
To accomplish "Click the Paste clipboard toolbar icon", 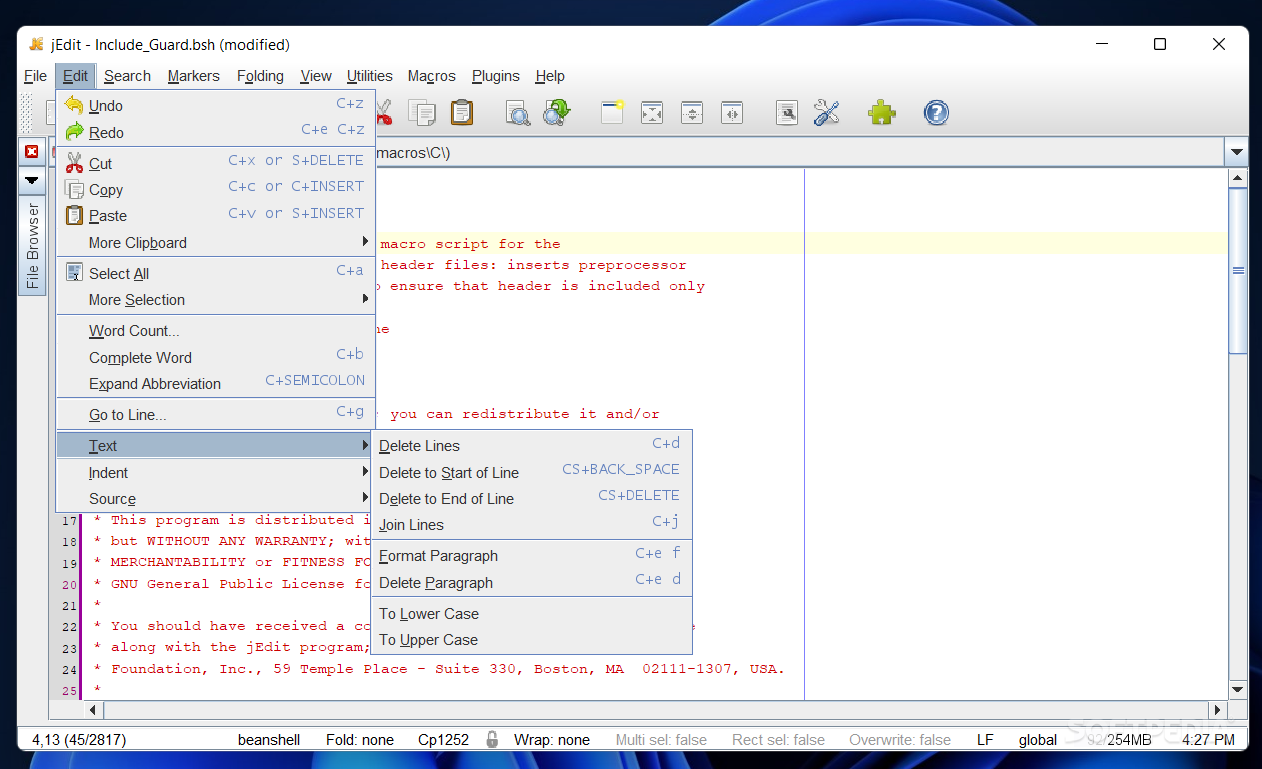I will point(462,112).
